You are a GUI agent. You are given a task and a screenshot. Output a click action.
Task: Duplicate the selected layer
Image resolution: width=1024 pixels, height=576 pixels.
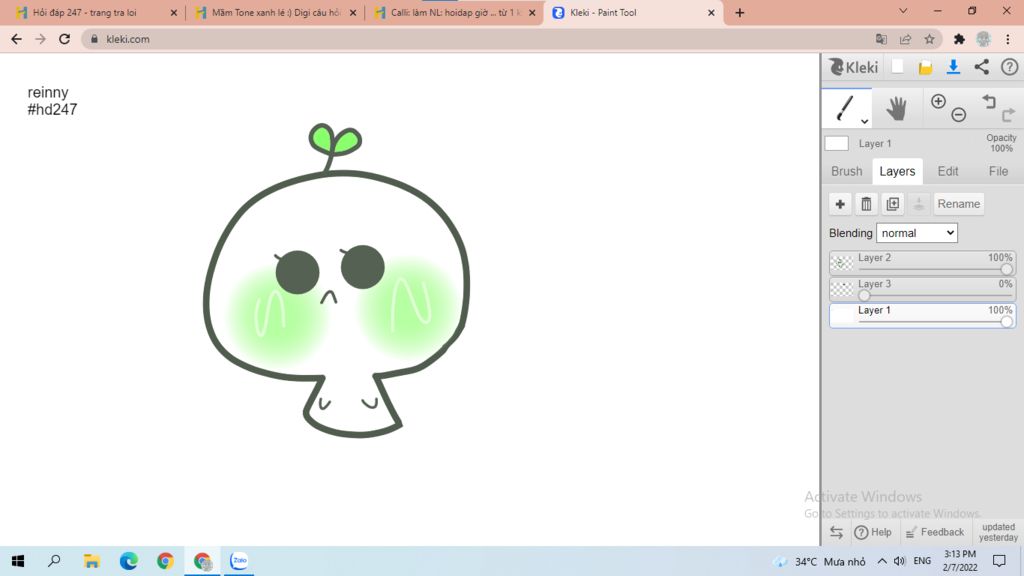click(893, 204)
